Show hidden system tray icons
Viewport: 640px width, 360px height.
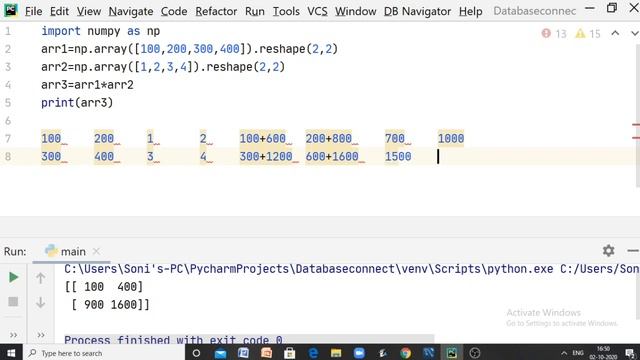564,353
